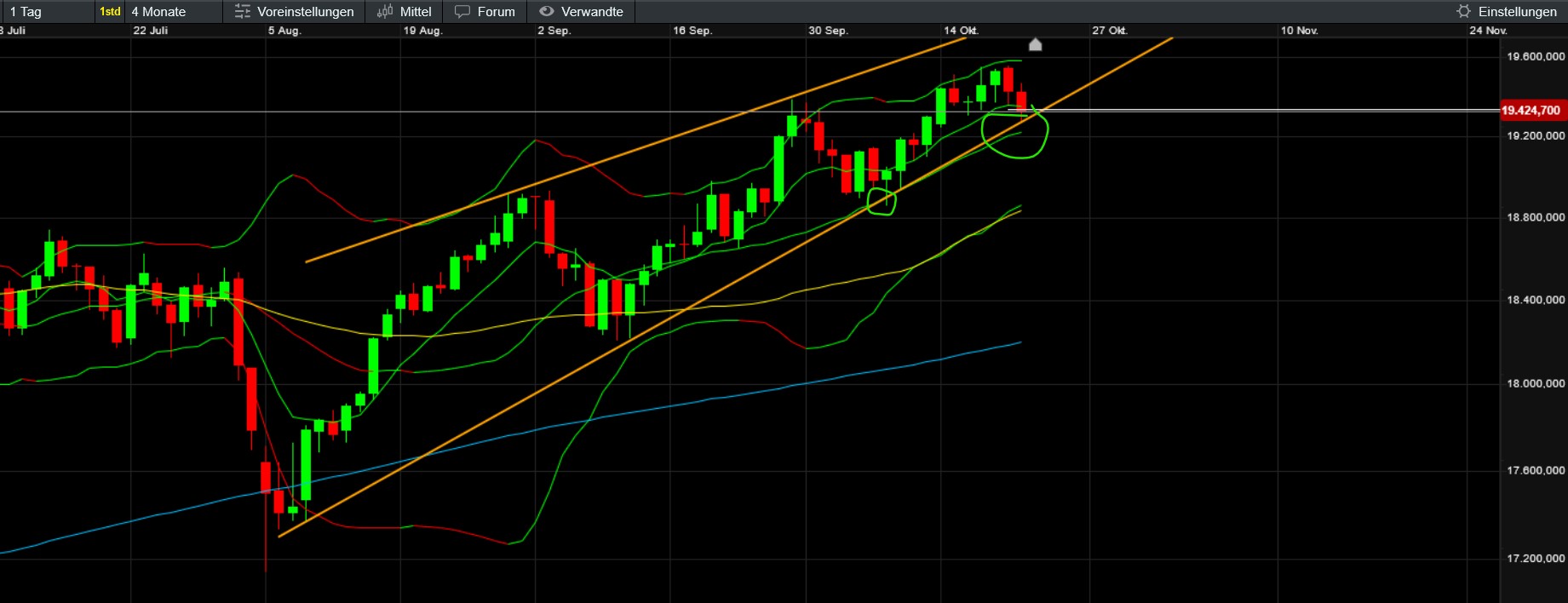Select the 1std interval option

[110, 11]
